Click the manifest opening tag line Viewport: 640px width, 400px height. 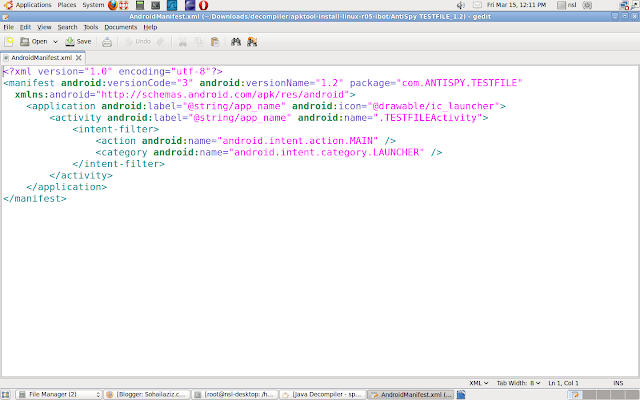coord(263,83)
